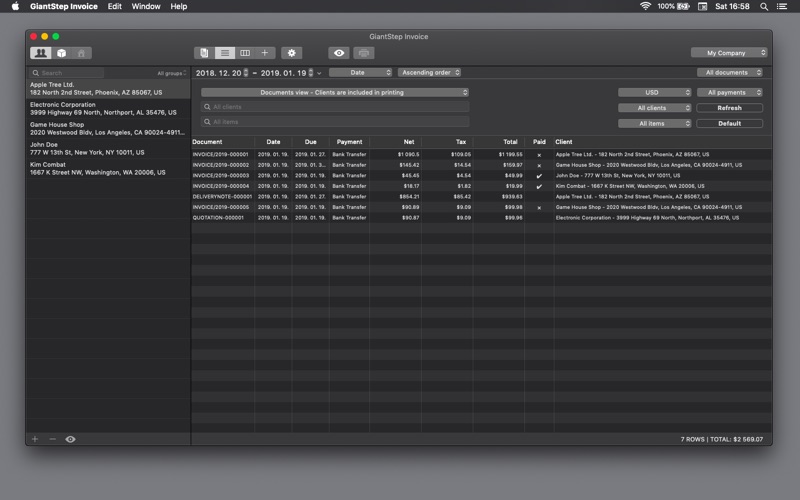Viewport: 800px width, 500px height.
Task: Toggle paid mark for INVOICE/2019-000005
Action: [539, 208]
